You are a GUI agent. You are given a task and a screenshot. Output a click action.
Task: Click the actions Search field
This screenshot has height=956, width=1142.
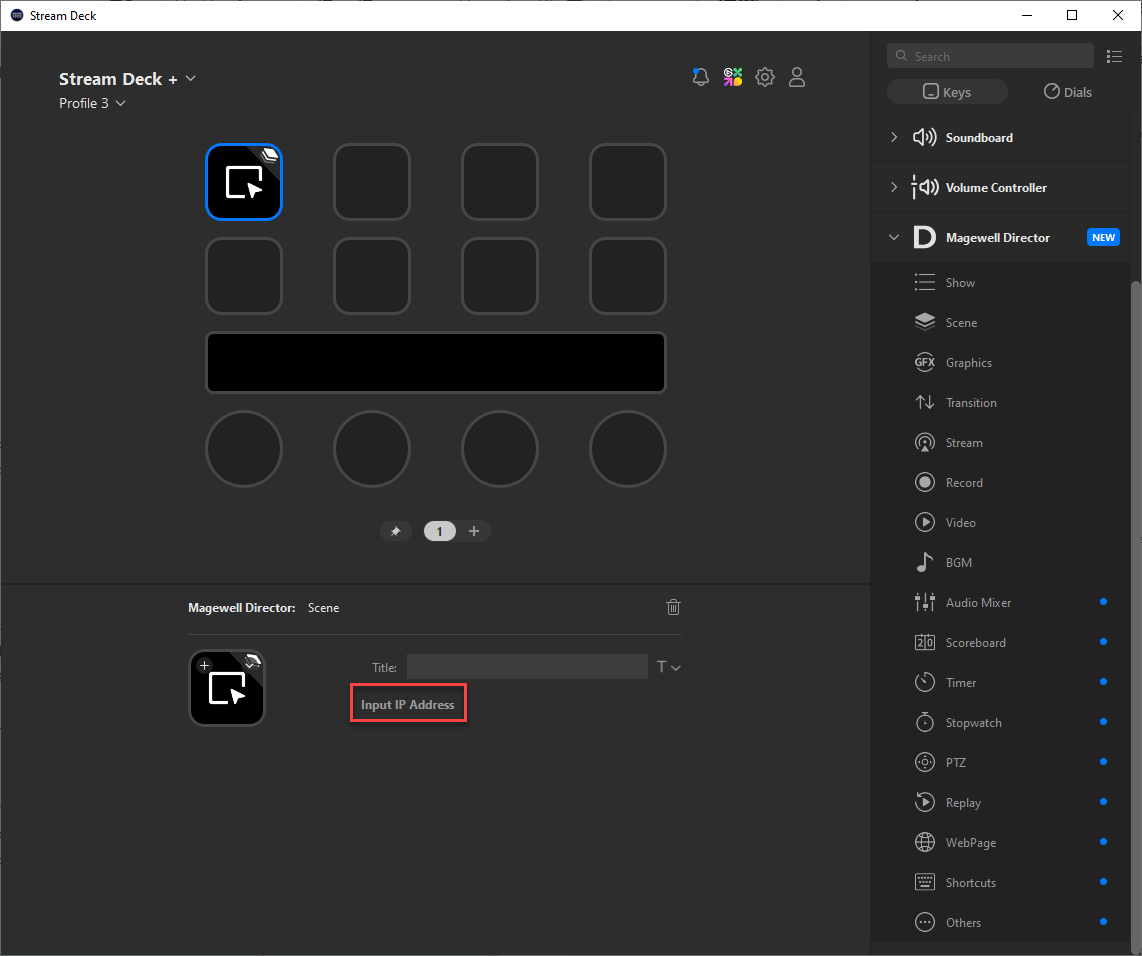(991, 56)
